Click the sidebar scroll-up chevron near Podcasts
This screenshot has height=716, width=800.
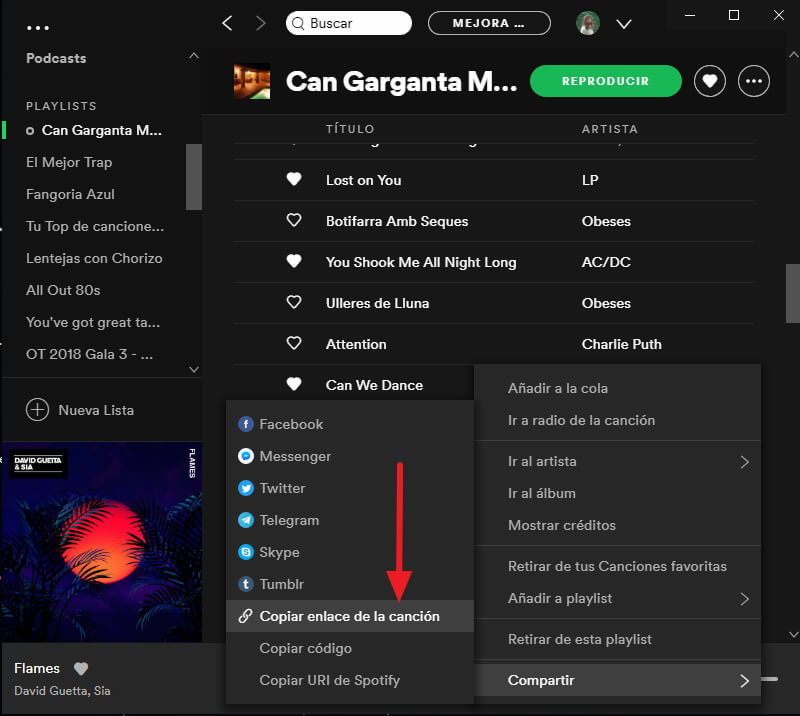(x=194, y=55)
